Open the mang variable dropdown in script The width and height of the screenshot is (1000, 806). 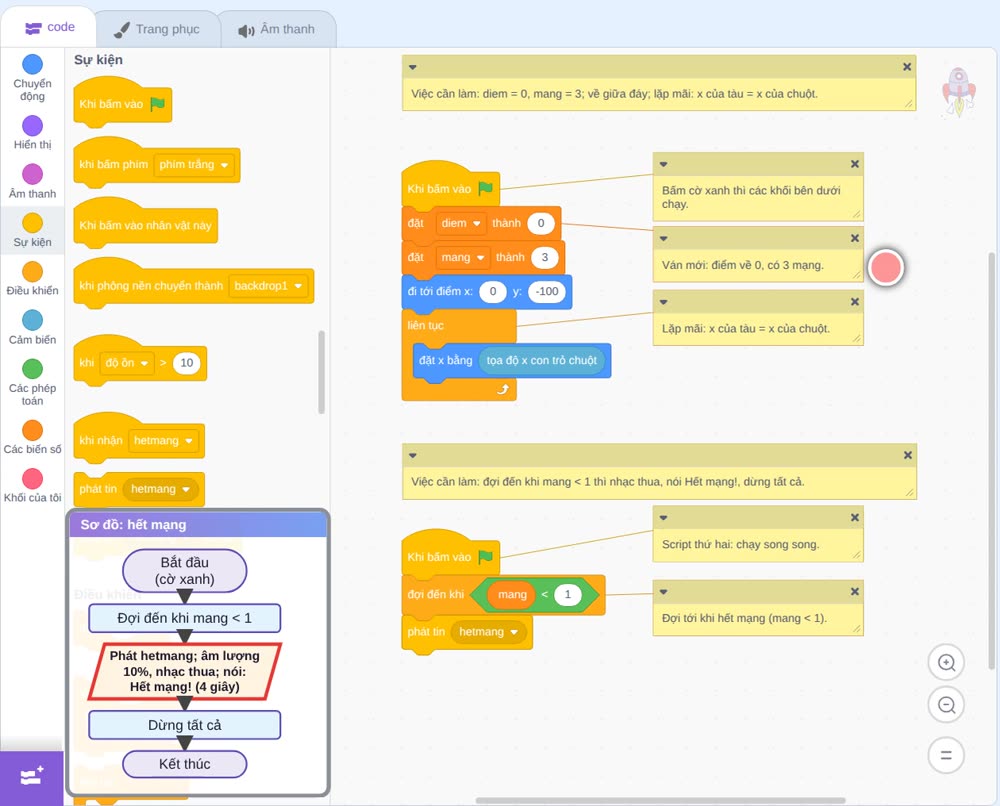463,258
